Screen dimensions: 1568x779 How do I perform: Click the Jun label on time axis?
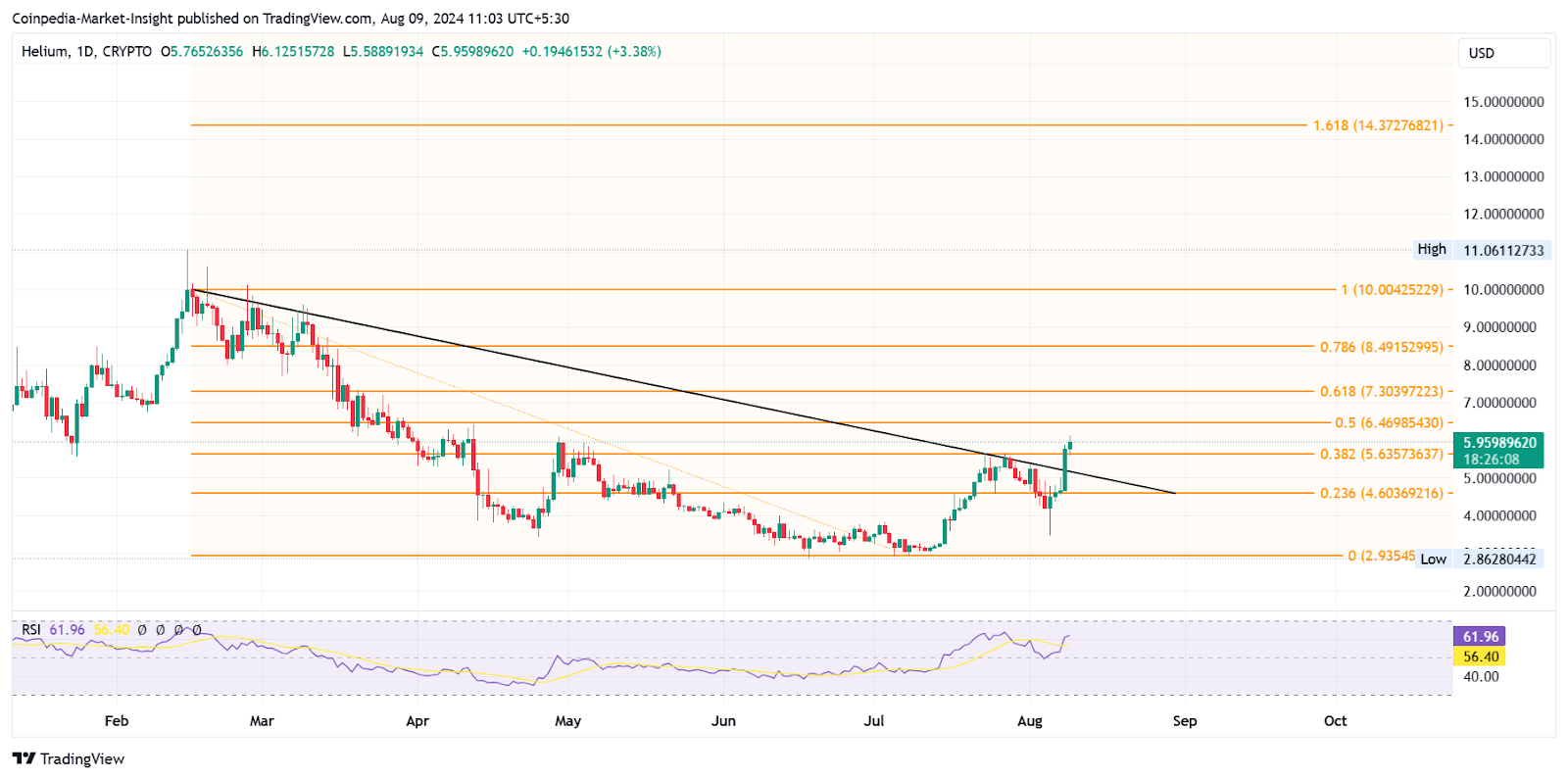(723, 721)
